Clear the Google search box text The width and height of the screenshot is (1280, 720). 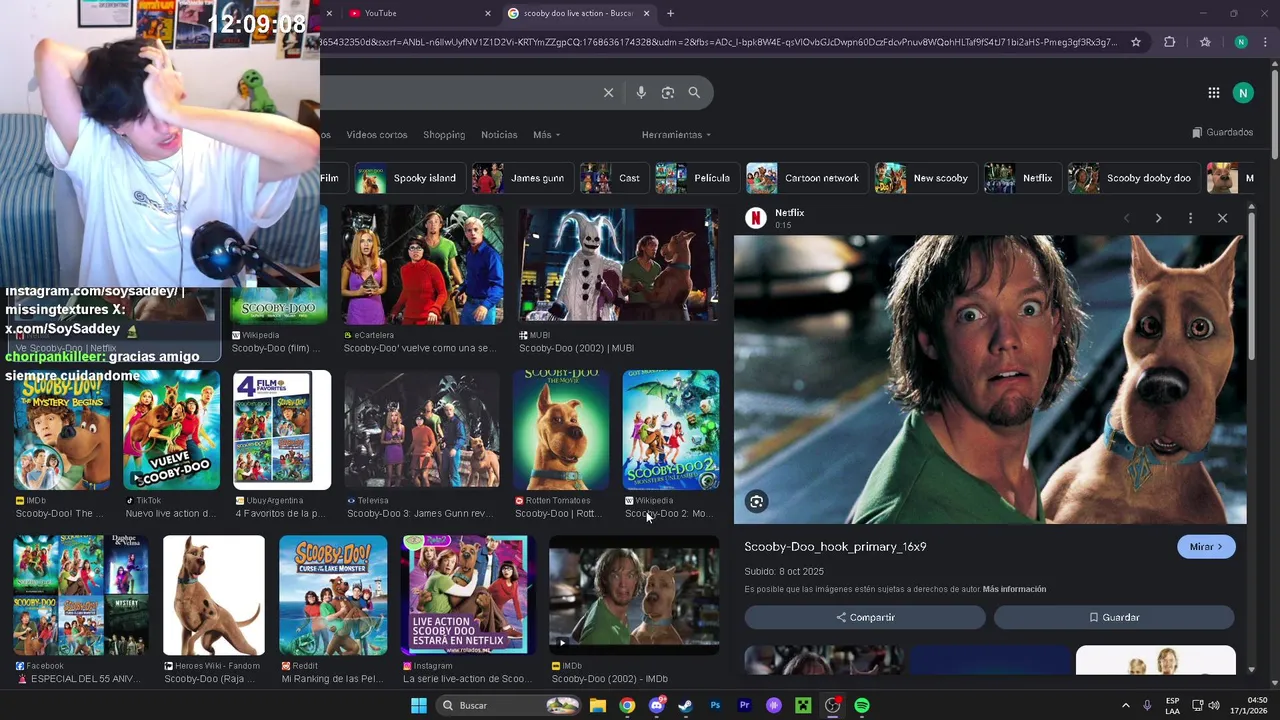tap(608, 93)
